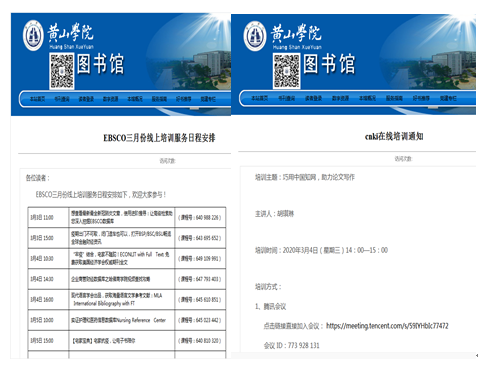Open 好书推荐 in the cnki page navigation bar
478x372 pixels.
(x=421, y=98)
